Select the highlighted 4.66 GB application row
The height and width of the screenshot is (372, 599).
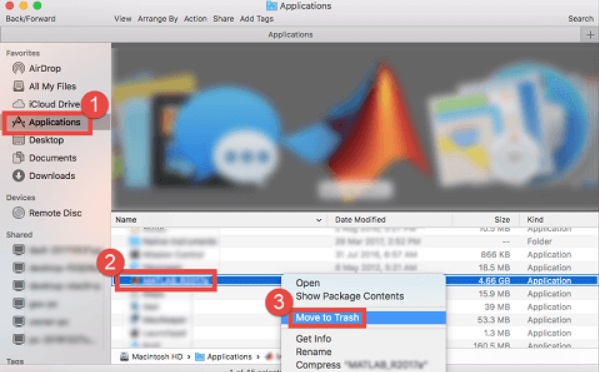tap(355, 281)
